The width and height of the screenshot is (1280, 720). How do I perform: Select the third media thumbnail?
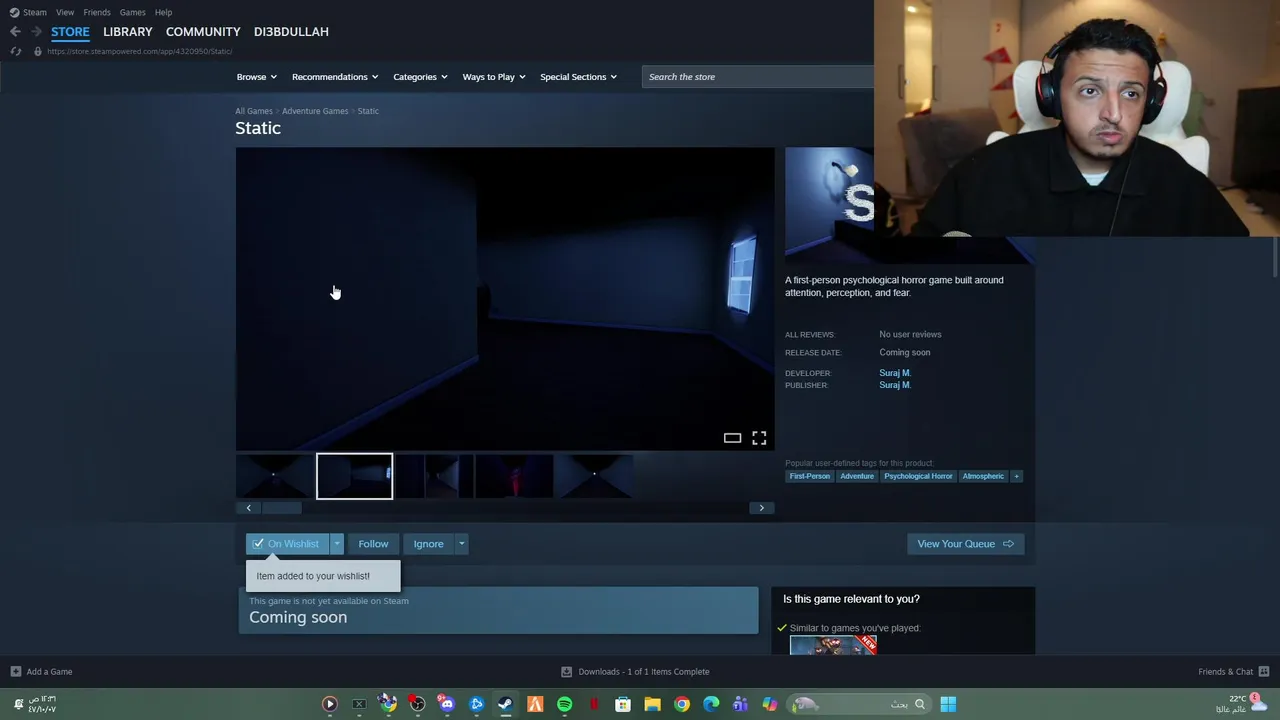coord(435,476)
